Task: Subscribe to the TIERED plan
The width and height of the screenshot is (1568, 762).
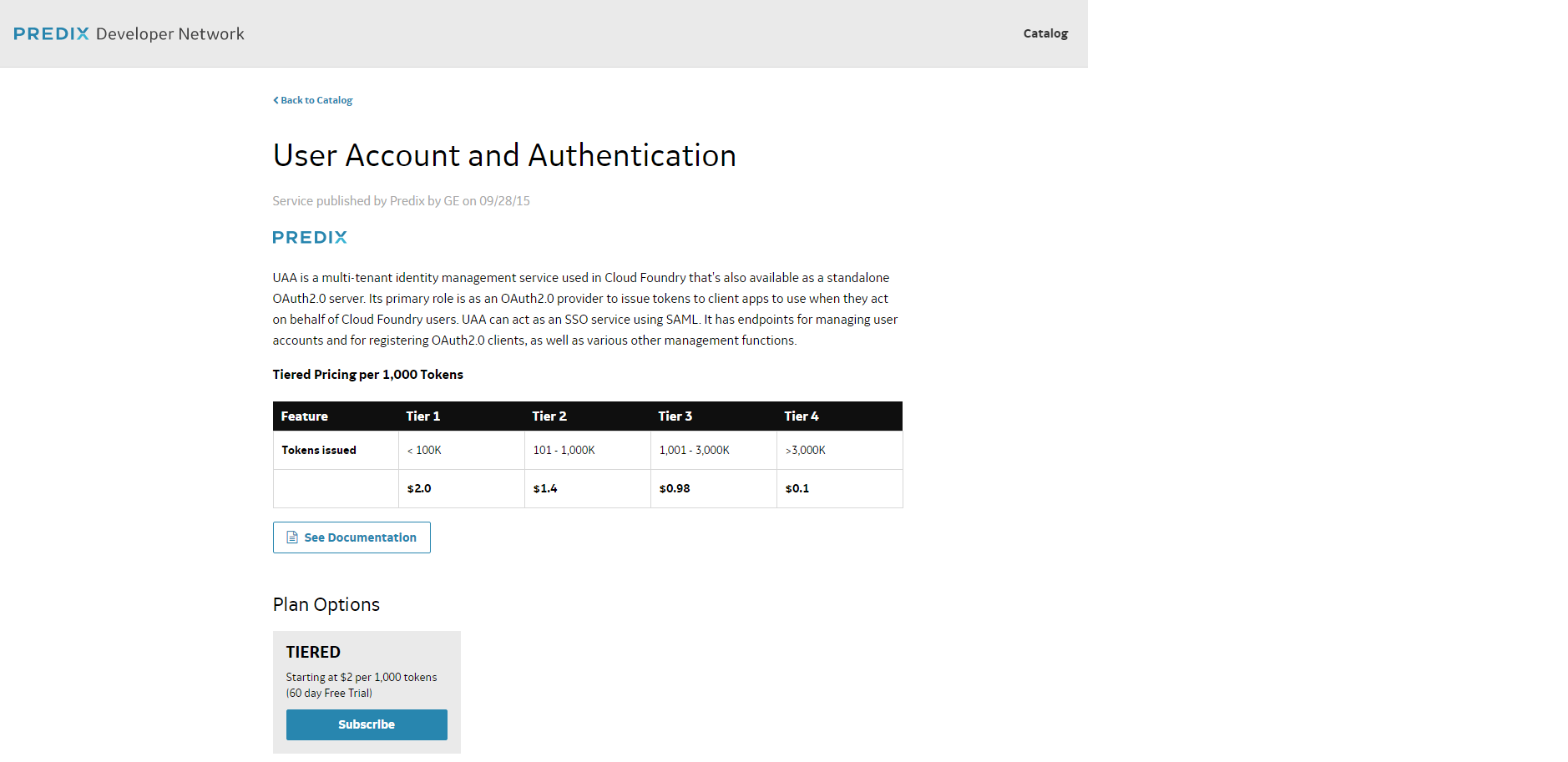Action: coord(367,724)
